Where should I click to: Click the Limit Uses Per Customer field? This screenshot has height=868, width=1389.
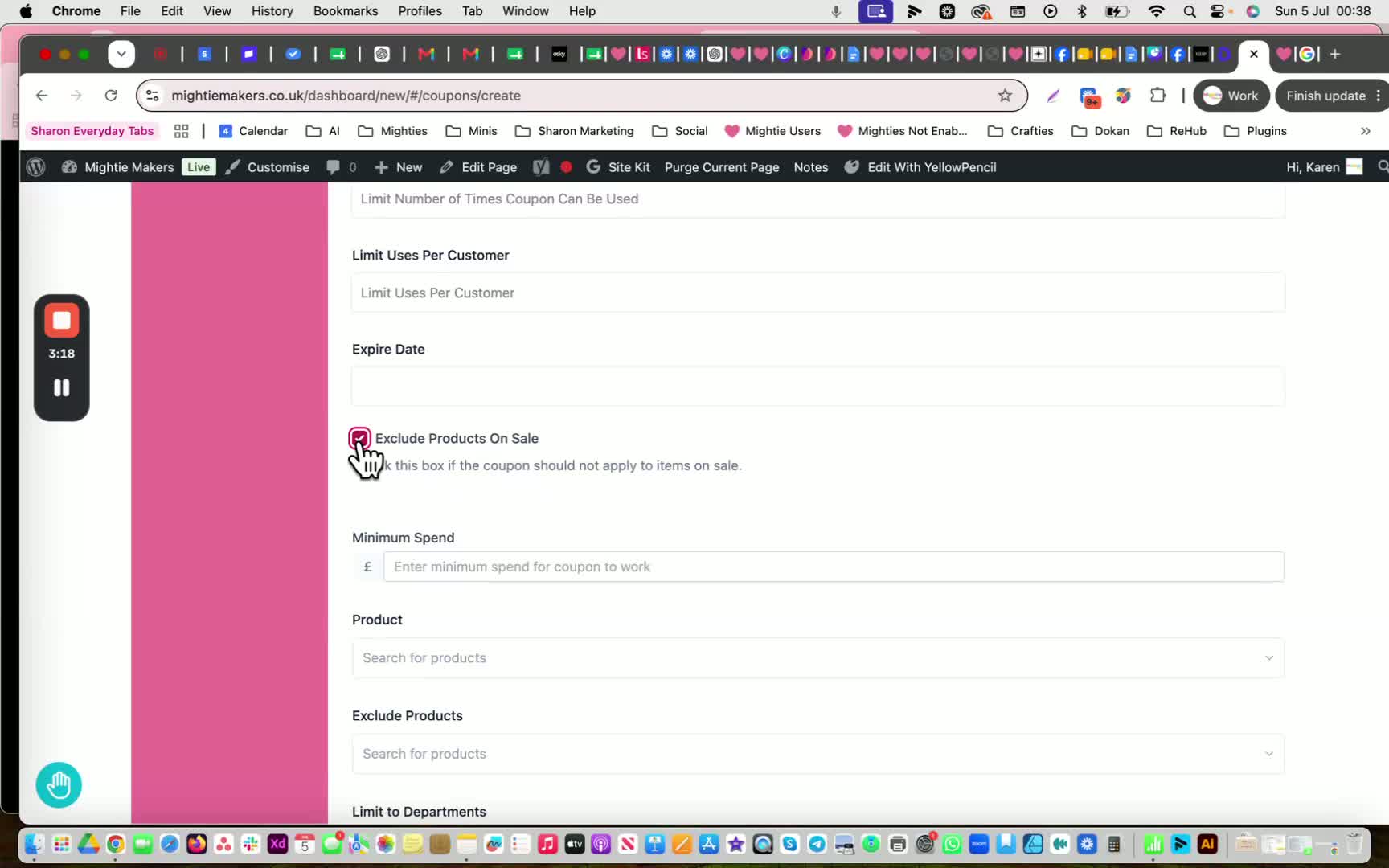coord(818,293)
